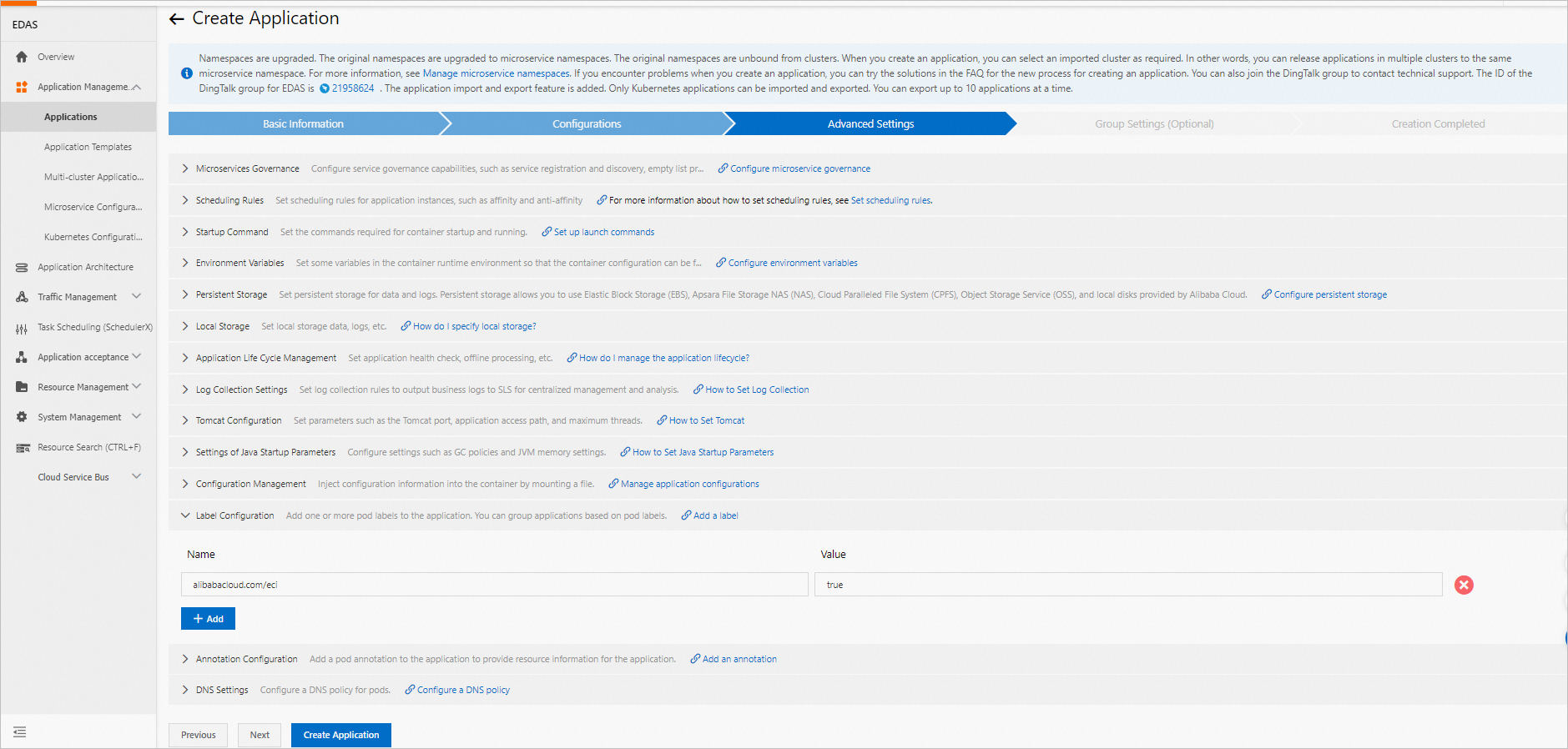Click the Overview home icon
The width and height of the screenshot is (1568, 749).
(22, 57)
